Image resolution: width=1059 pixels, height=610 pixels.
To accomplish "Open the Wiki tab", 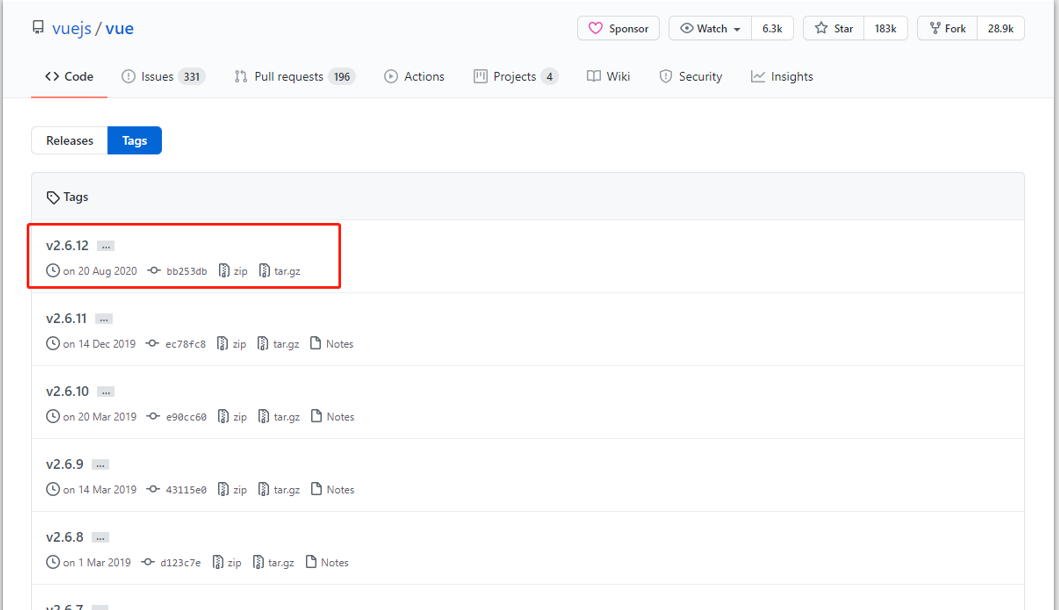I will 609,76.
